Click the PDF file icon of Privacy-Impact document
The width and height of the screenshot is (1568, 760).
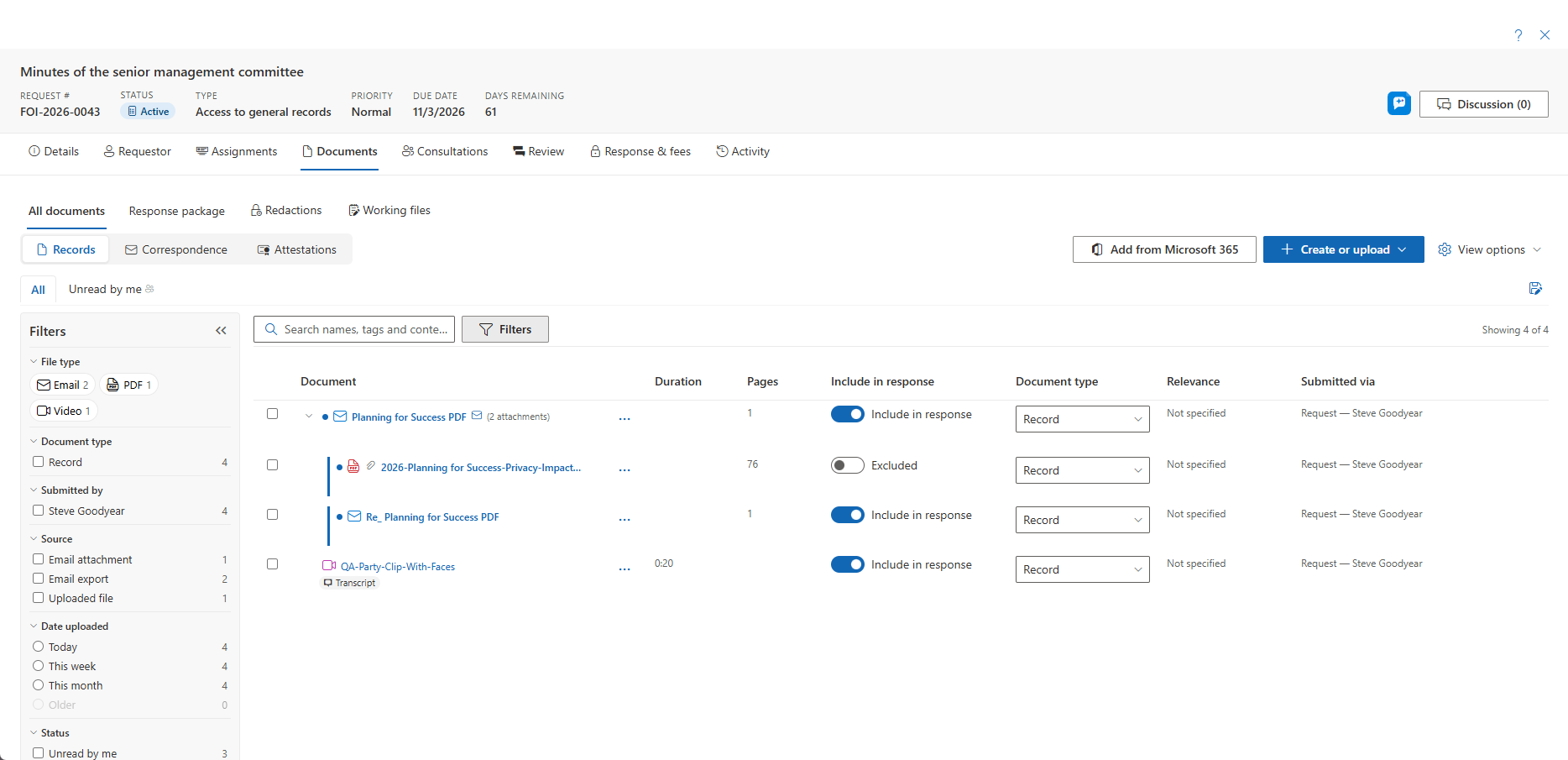click(353, 466)
